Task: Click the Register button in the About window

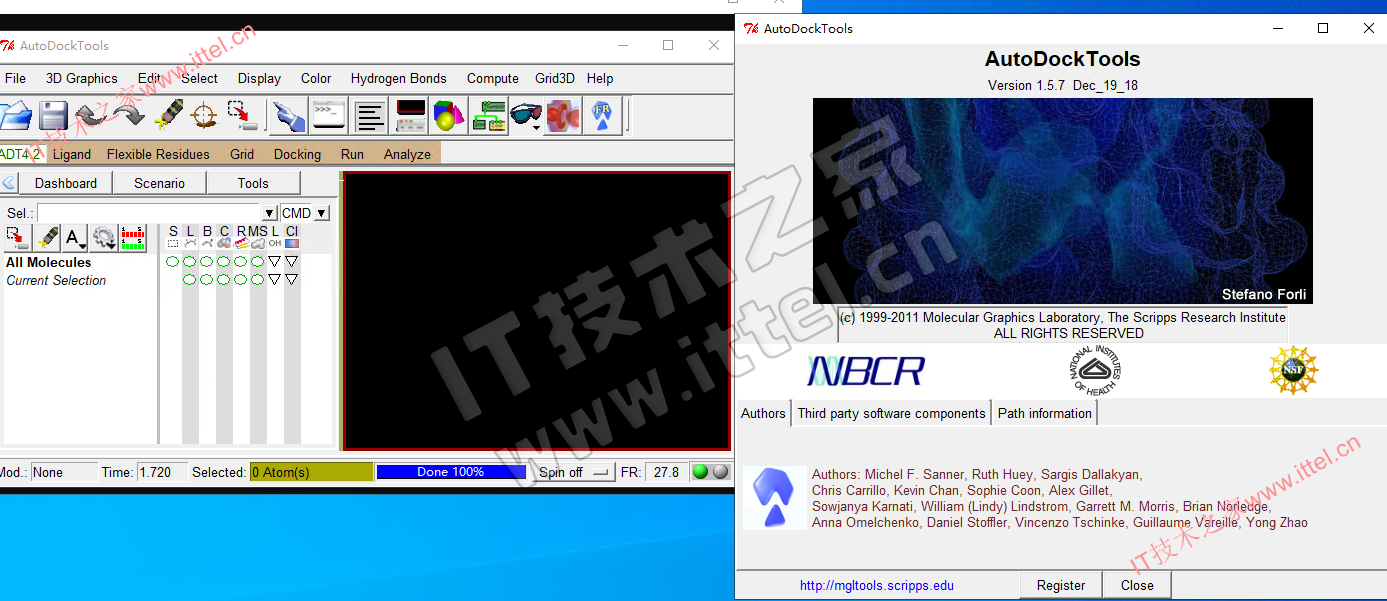Action: tap(1061, 585)
